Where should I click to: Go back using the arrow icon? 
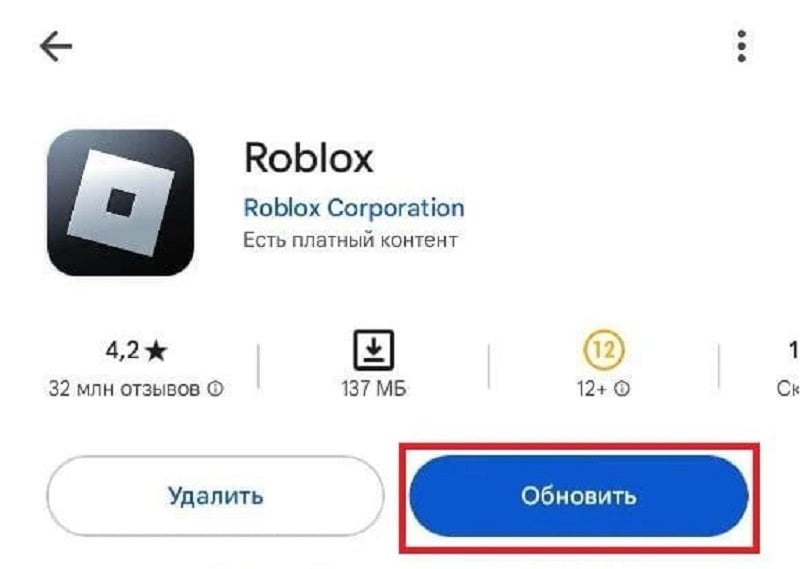pyautogui.click(x=56, y=46)
